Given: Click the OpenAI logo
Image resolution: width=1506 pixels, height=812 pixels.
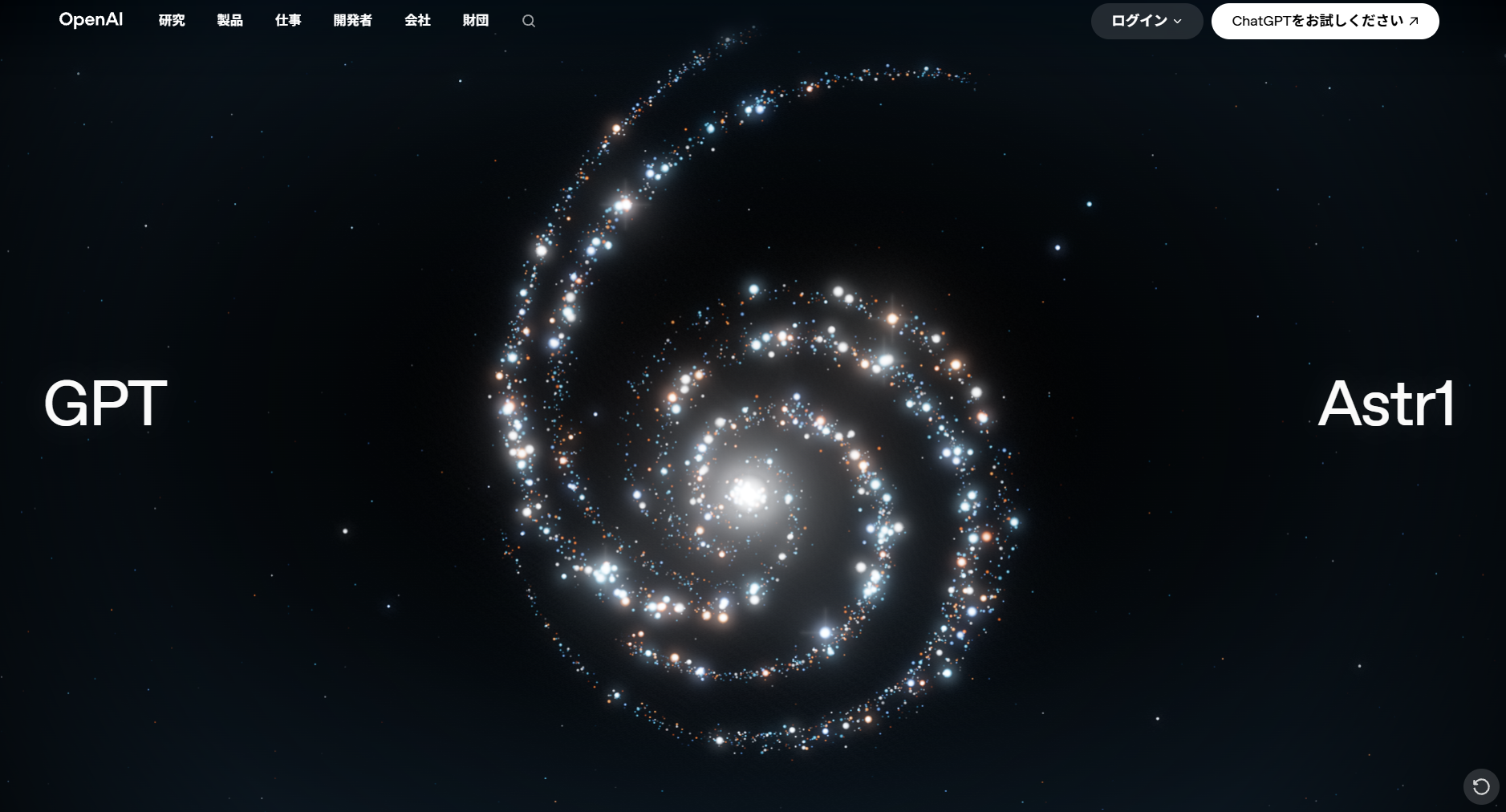Looking at the screenshot, I should 91,20.
